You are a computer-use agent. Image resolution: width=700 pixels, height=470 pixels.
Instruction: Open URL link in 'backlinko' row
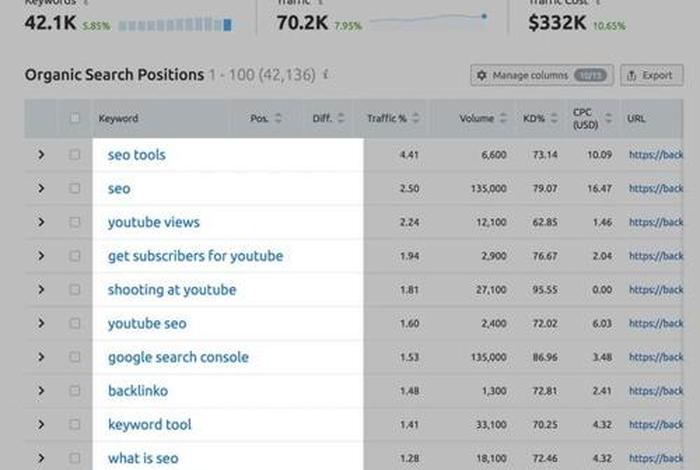[656, 391]
